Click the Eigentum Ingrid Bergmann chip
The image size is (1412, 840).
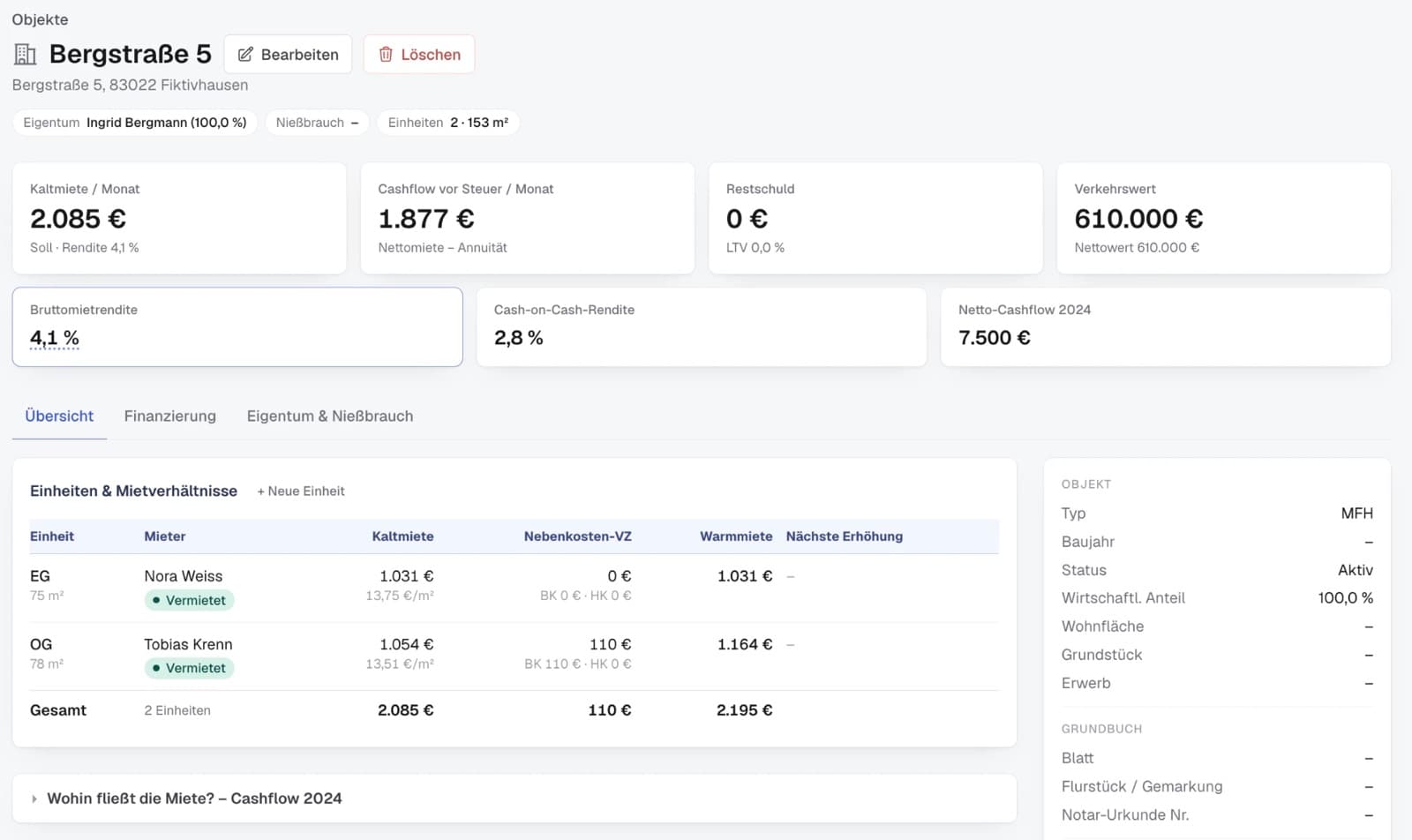(135, 123)
